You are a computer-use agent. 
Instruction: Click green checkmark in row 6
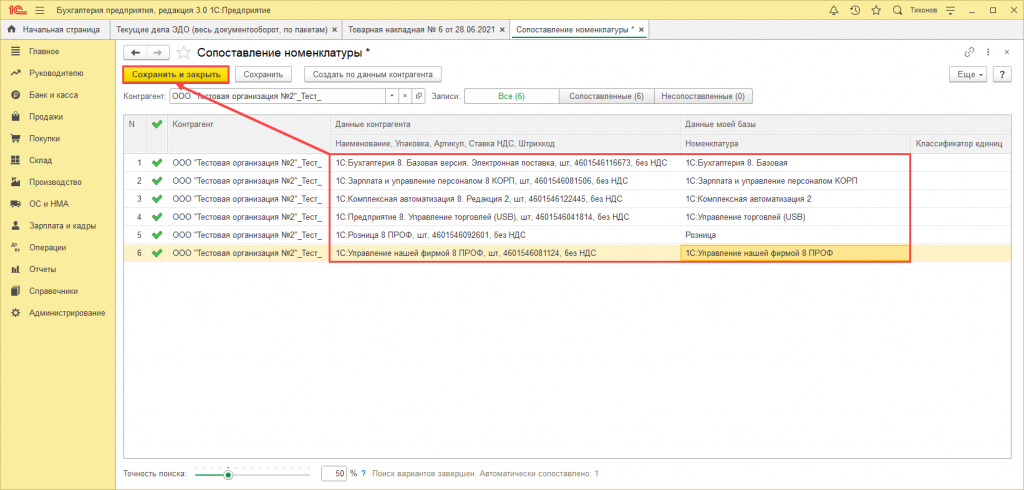[x=156, y=253]
